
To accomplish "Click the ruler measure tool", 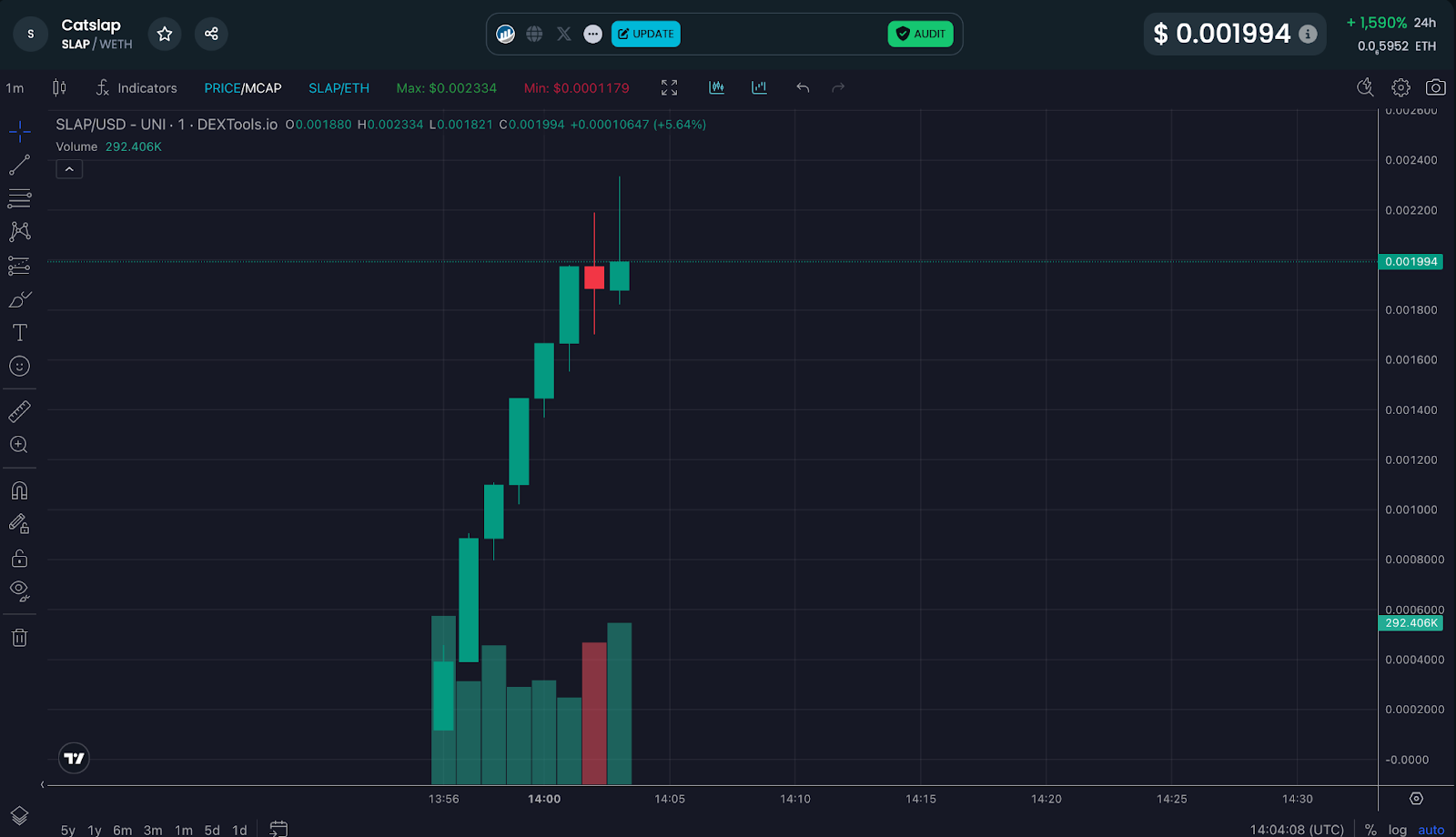I will pyautogui.click(x=19, y=411).
